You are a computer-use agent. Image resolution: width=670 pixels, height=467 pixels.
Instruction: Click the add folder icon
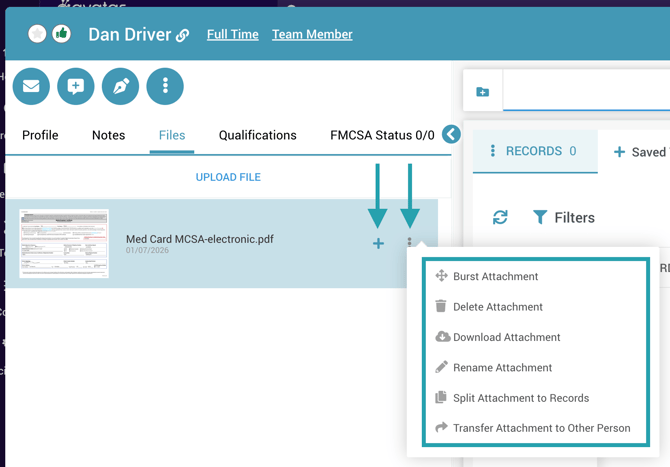pos(483,92)
